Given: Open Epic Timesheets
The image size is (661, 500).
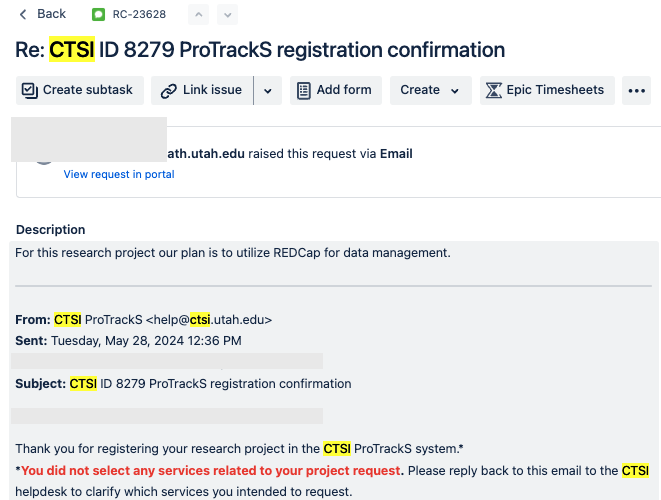Looking at the screenshot, I should point(547,90).
